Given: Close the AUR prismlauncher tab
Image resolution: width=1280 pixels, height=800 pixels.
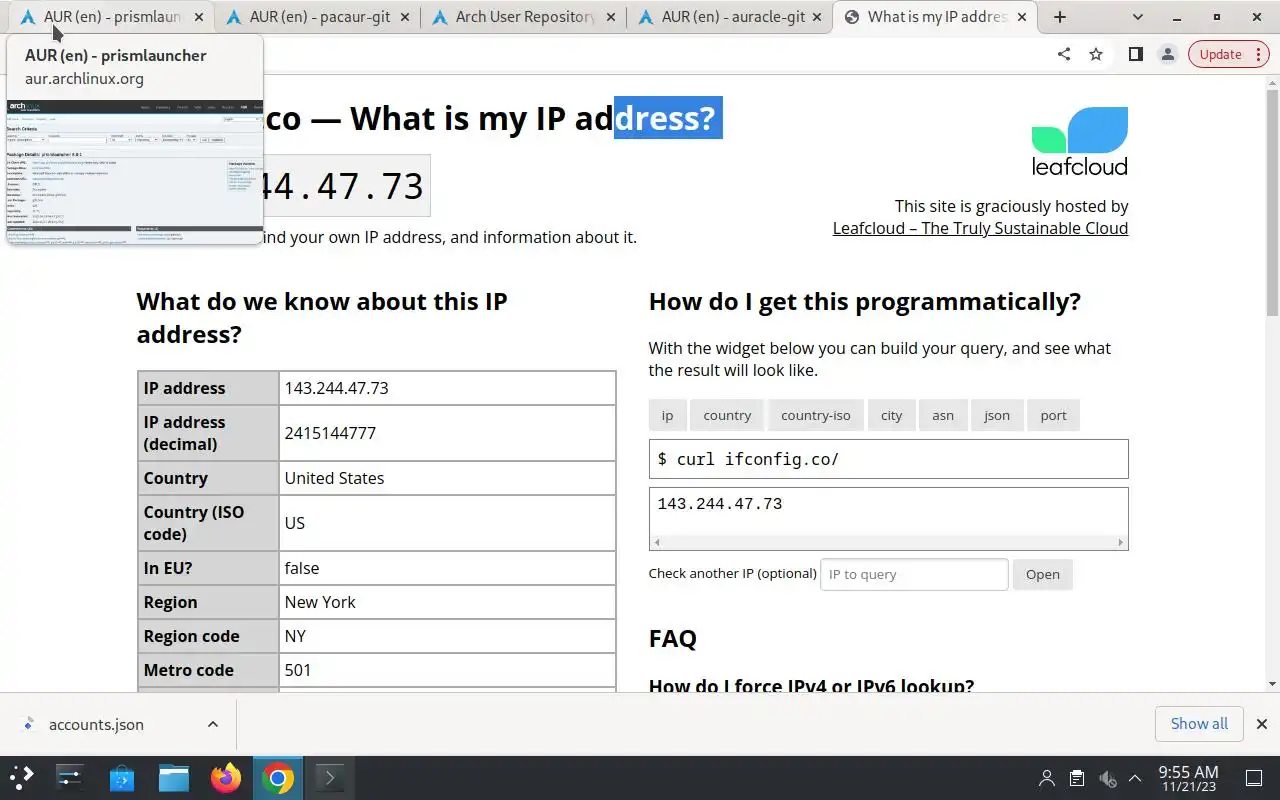Looking at the screenshot, I should [x=199, y=17].
